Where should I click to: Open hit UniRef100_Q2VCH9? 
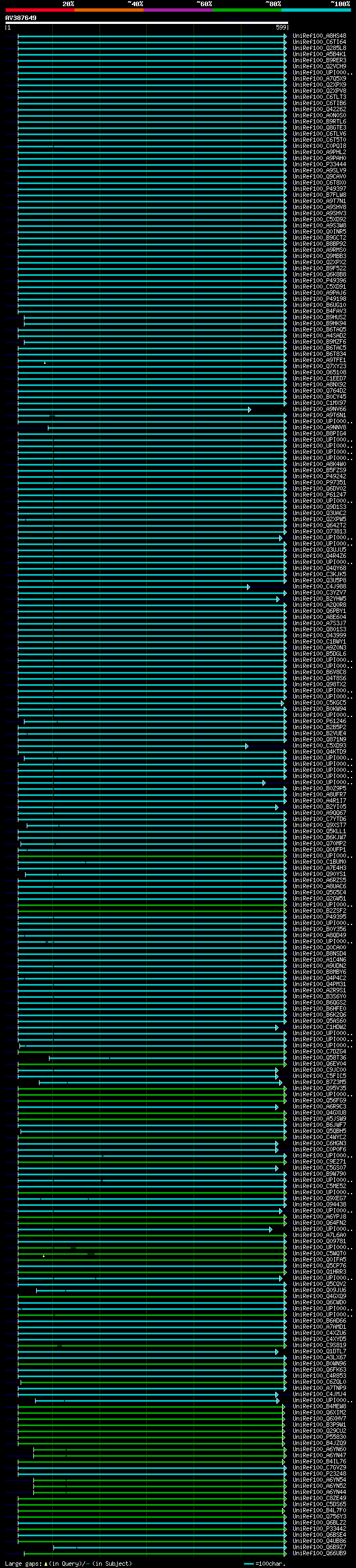point(319,66)
